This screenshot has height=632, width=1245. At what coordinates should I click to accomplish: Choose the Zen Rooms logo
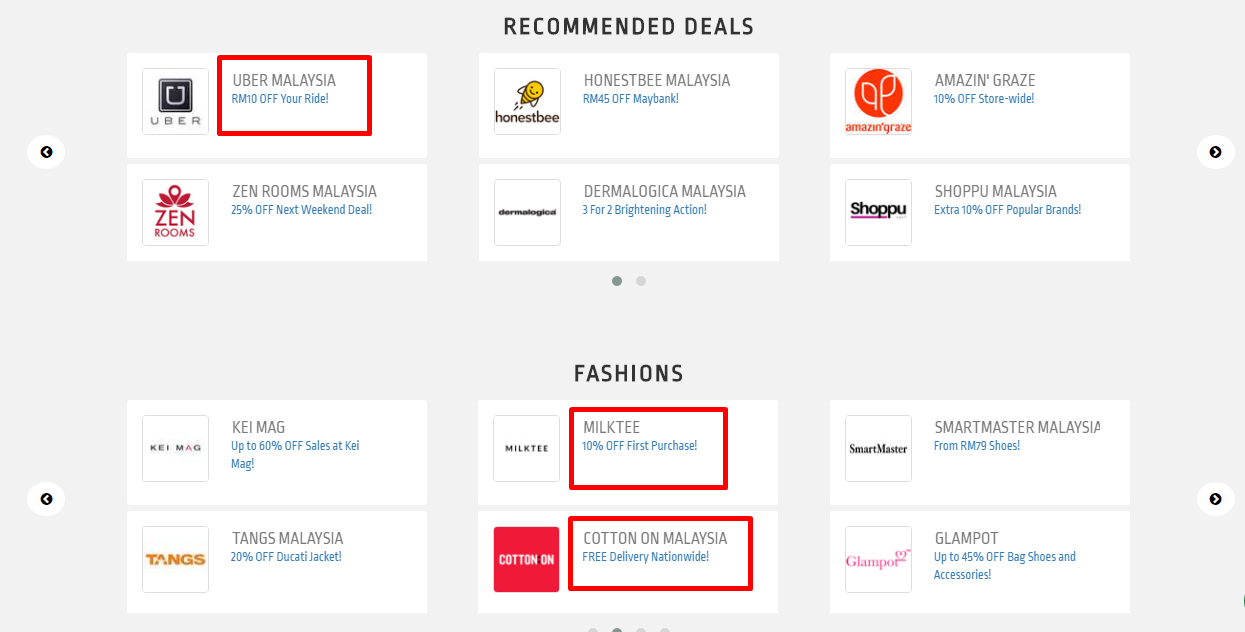click(x=176, y=213)
